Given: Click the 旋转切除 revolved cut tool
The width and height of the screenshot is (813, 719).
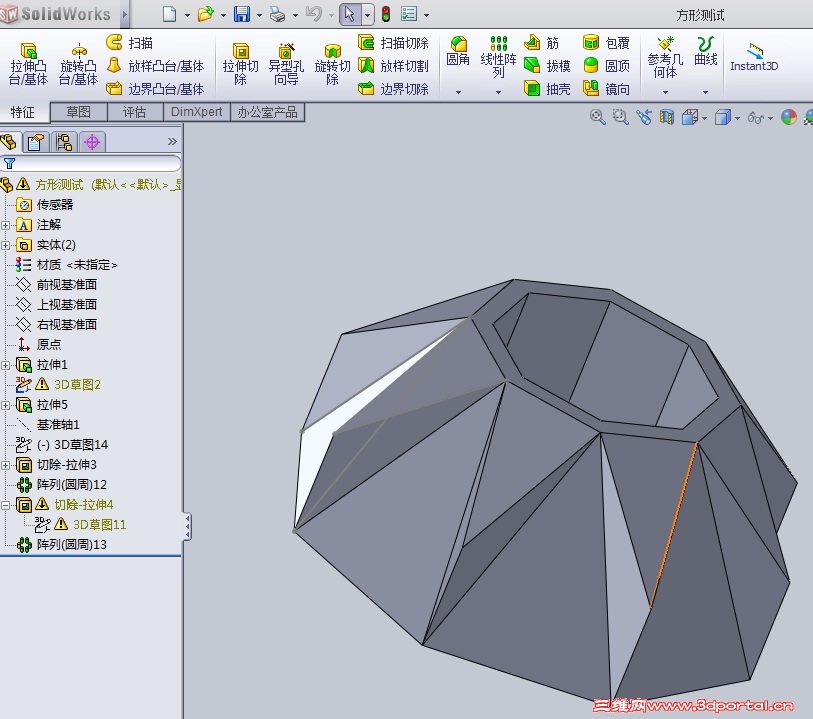Looking at the screenshot, I should coord(332,64).
